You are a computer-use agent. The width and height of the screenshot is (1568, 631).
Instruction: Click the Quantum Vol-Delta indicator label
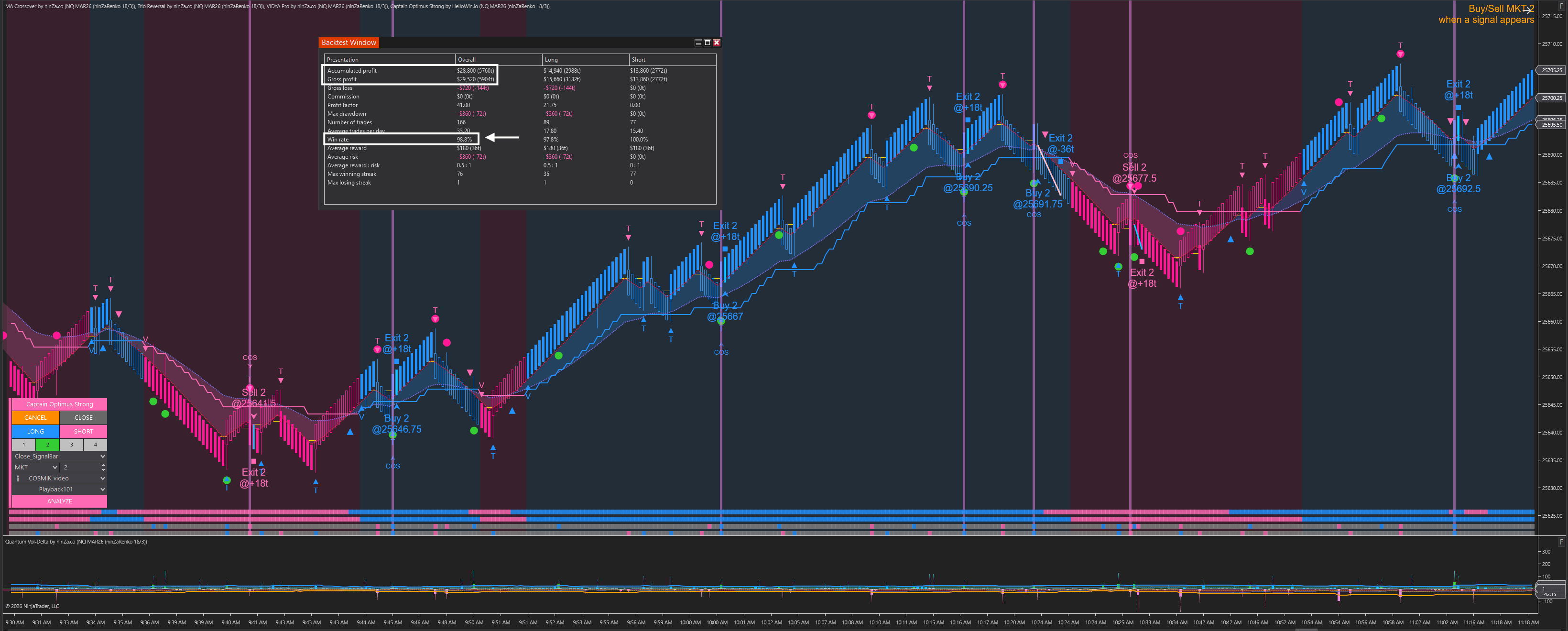(x=76, y=542)
